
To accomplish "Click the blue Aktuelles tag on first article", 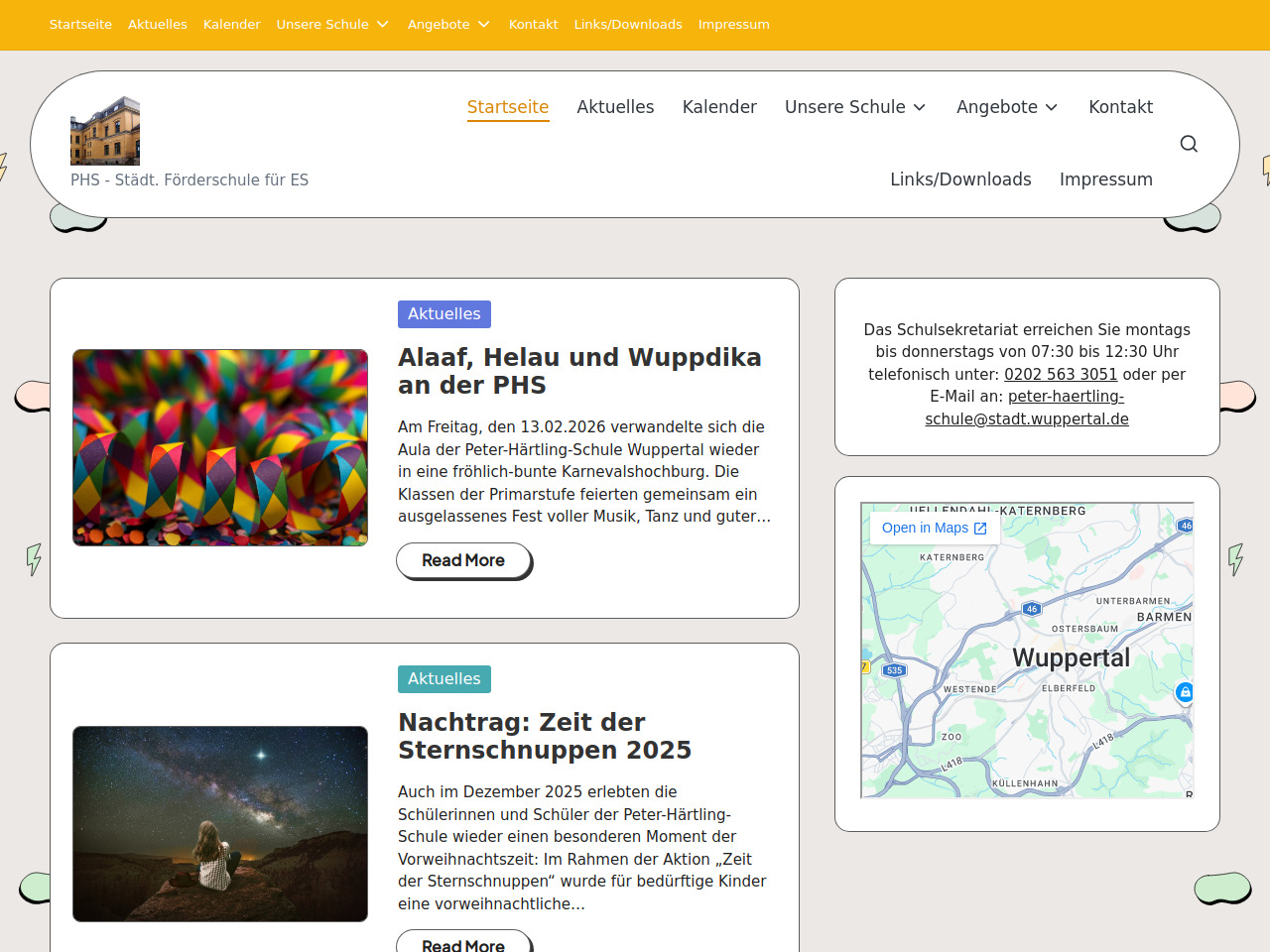I will tap(444, 314).
